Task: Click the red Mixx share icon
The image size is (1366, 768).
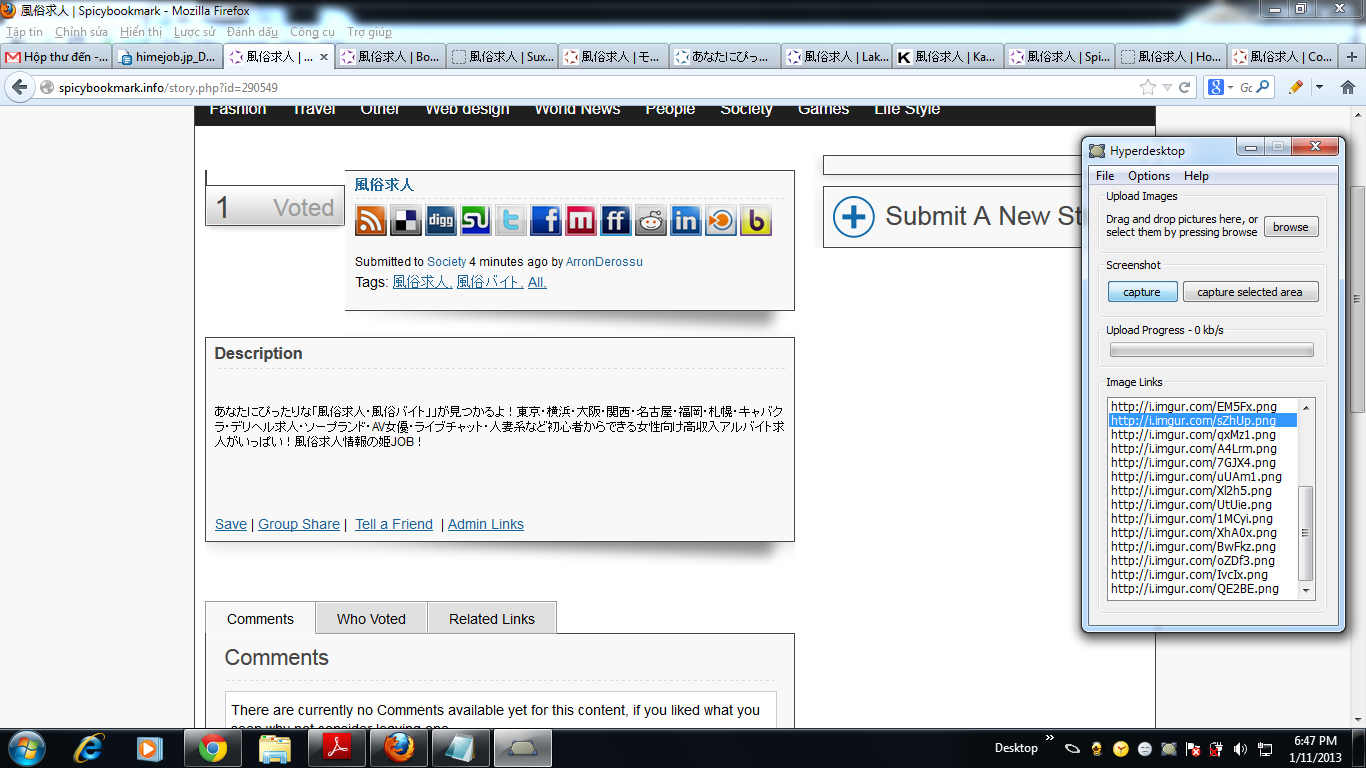Action: [581, 220]
